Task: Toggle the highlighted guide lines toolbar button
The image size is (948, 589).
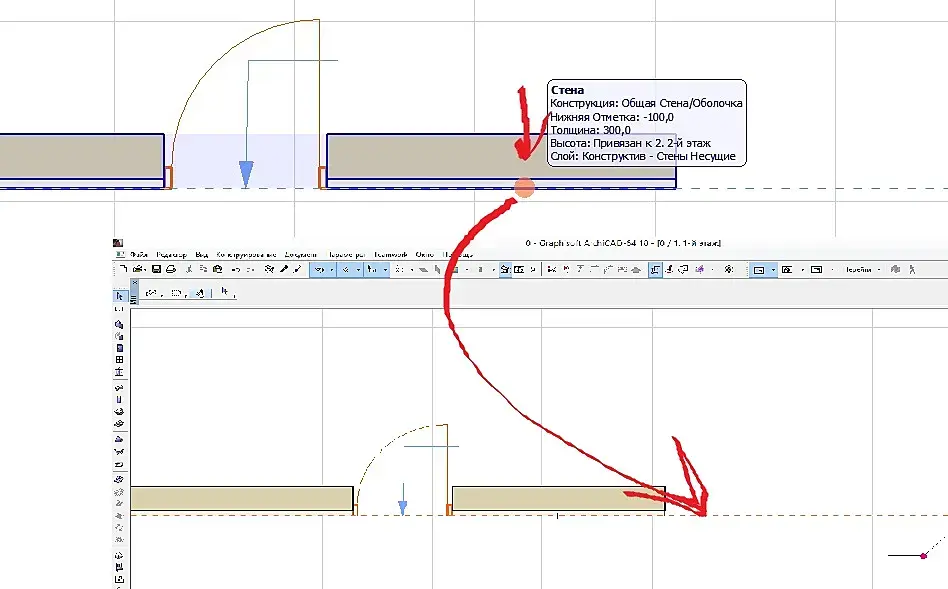Action: point(320,269)
